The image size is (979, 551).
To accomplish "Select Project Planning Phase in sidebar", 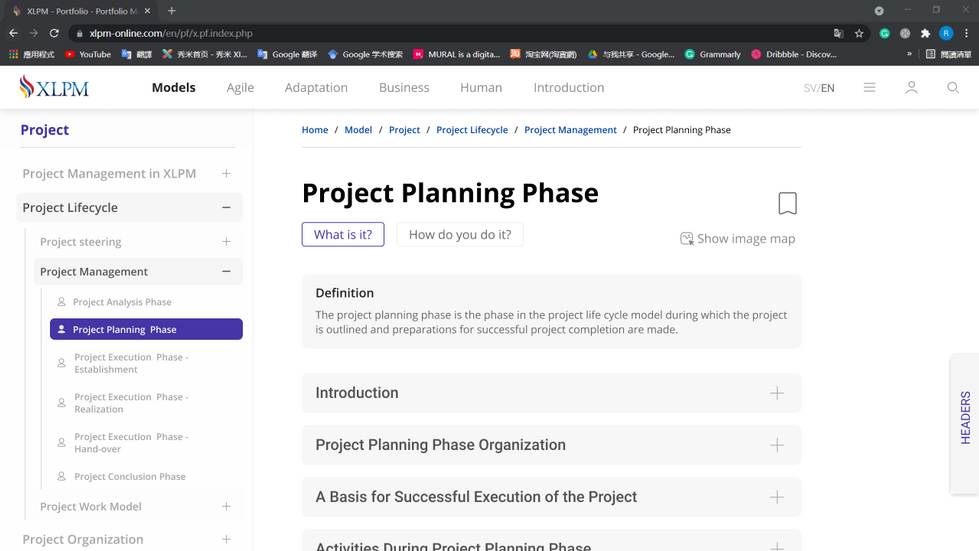I will (x=146, y=329).
